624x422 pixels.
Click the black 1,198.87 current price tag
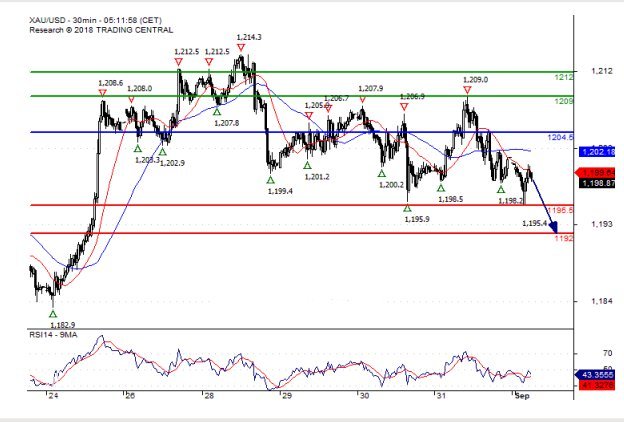tap(595, 184)
